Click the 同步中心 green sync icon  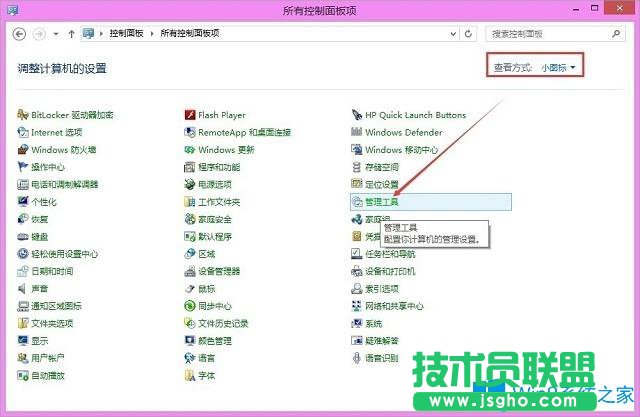[190, 306]
